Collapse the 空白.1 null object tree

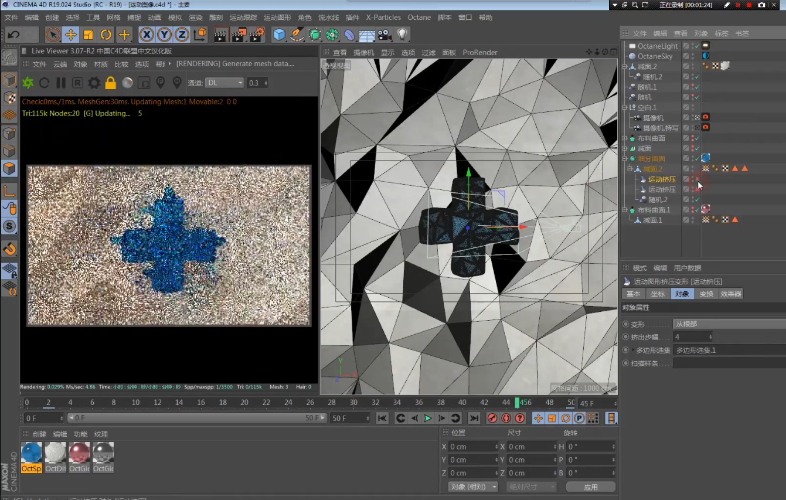[x=626, y=107]
